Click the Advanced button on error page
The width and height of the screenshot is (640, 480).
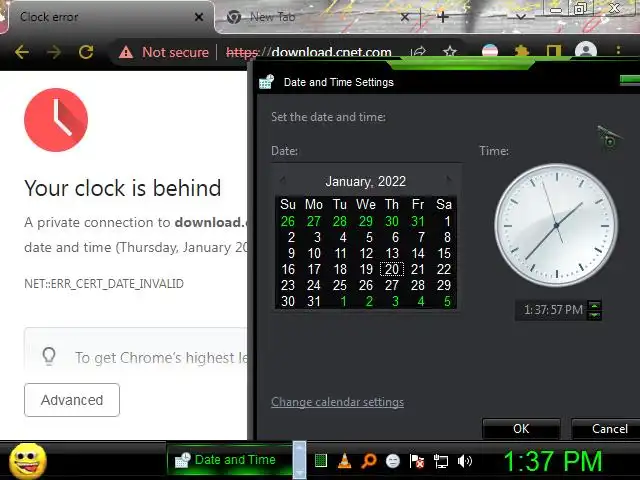[72, 400]
